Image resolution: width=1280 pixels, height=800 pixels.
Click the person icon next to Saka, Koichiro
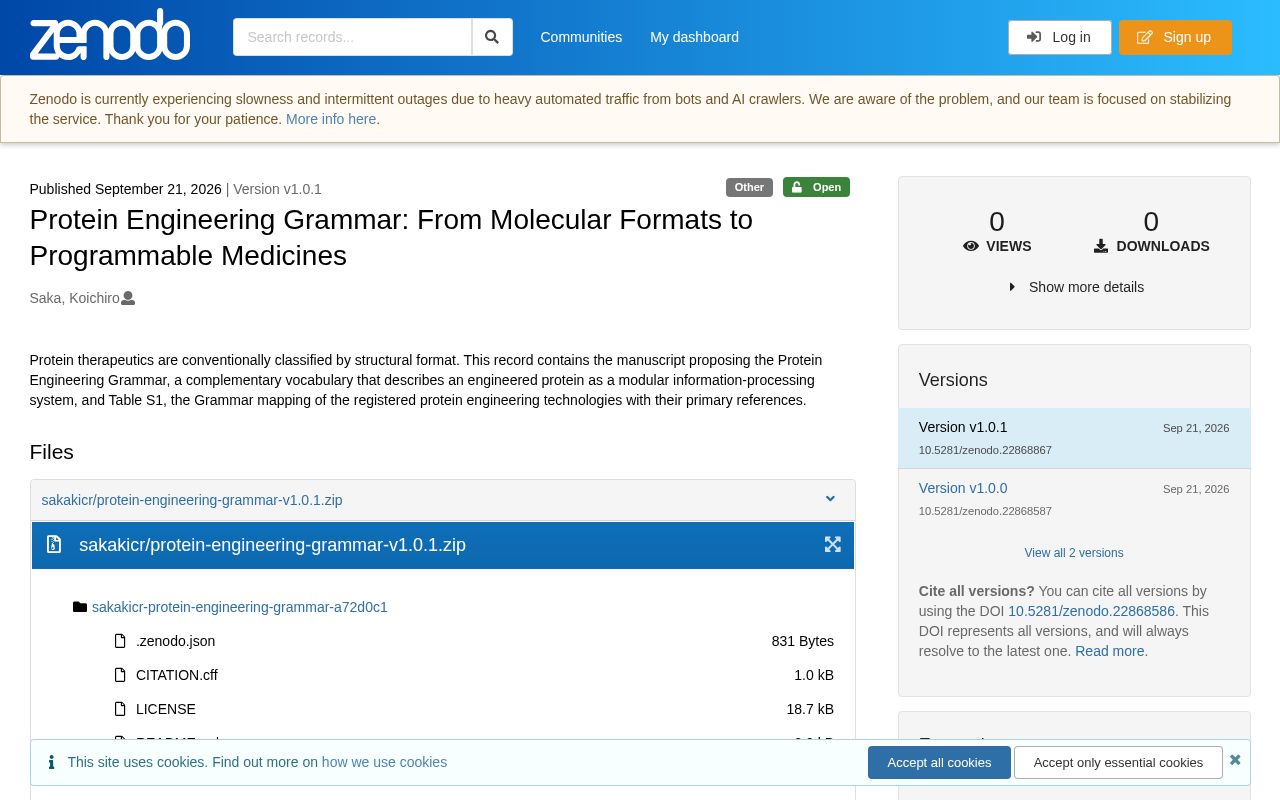coord(128,298)
